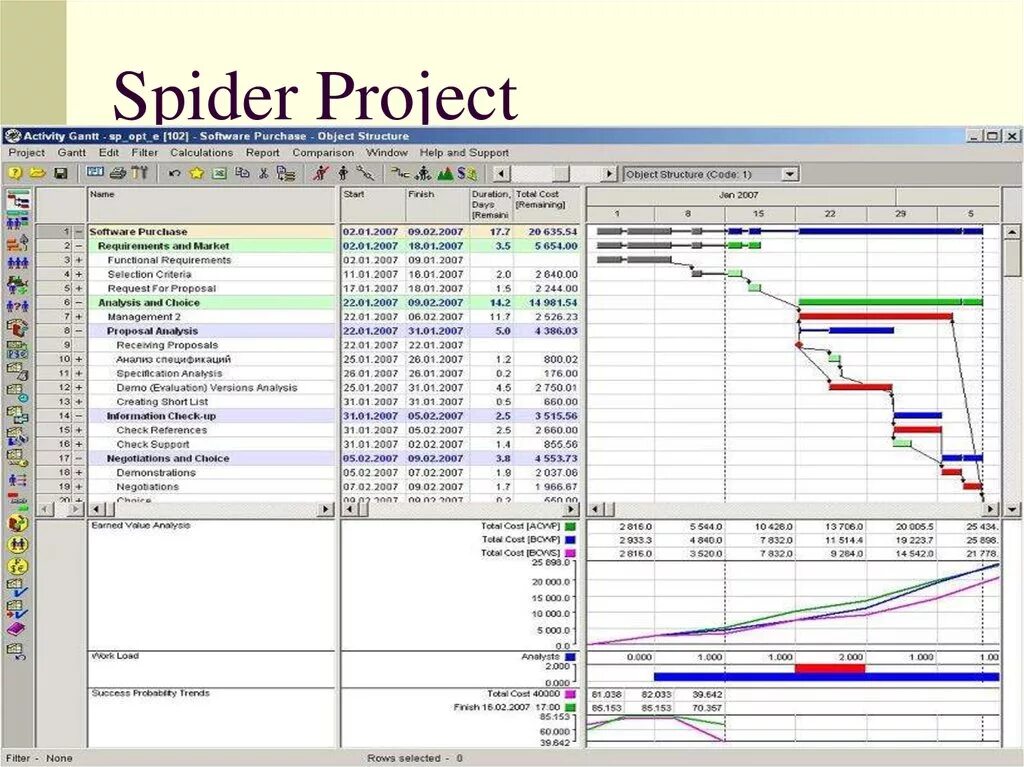Click the Finish column header
This screenshot has height=767, width=1024.
click(438, 204)
